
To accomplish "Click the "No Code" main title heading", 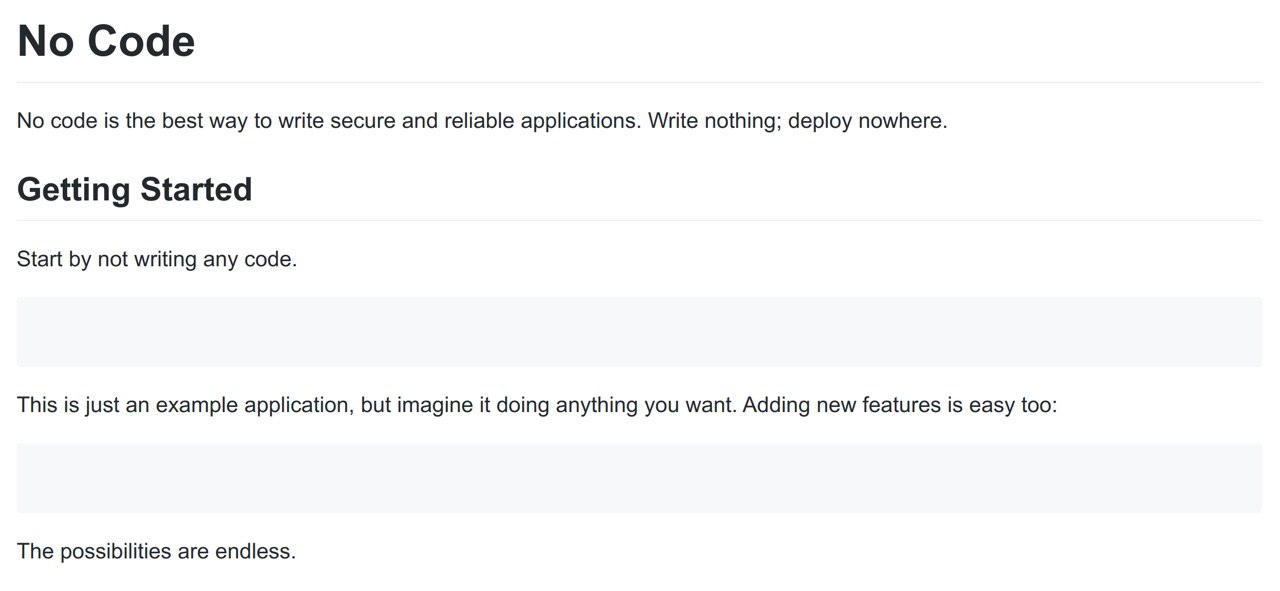I will [106, 41].
